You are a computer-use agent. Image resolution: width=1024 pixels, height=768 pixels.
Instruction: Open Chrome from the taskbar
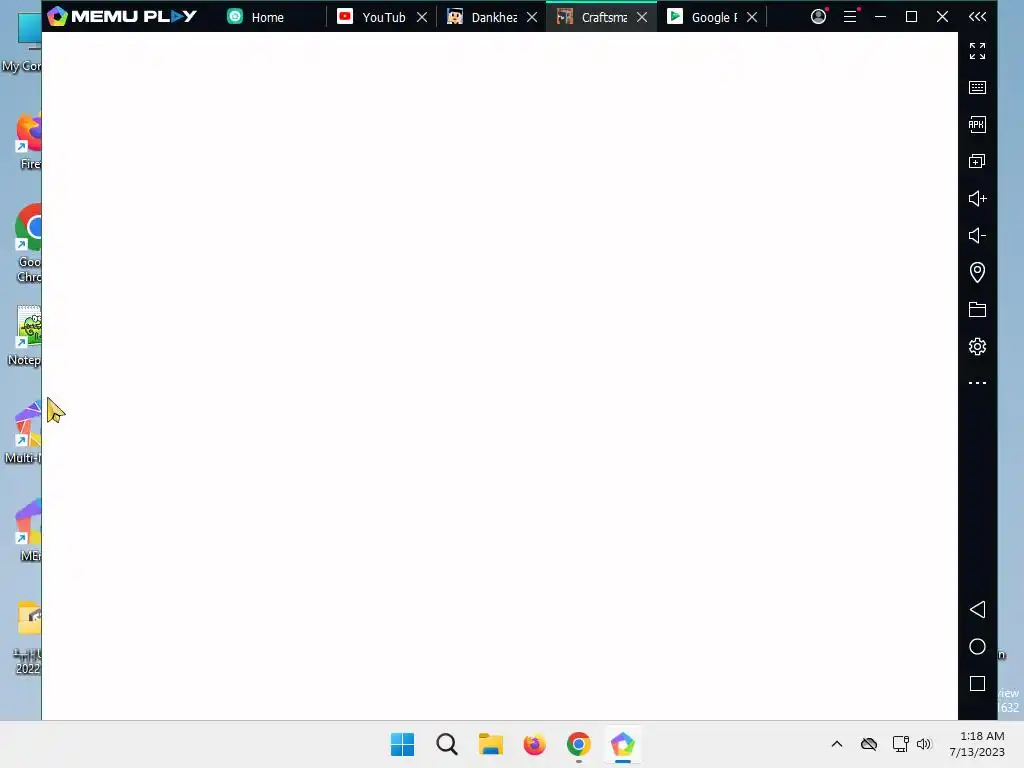point(579,744)
